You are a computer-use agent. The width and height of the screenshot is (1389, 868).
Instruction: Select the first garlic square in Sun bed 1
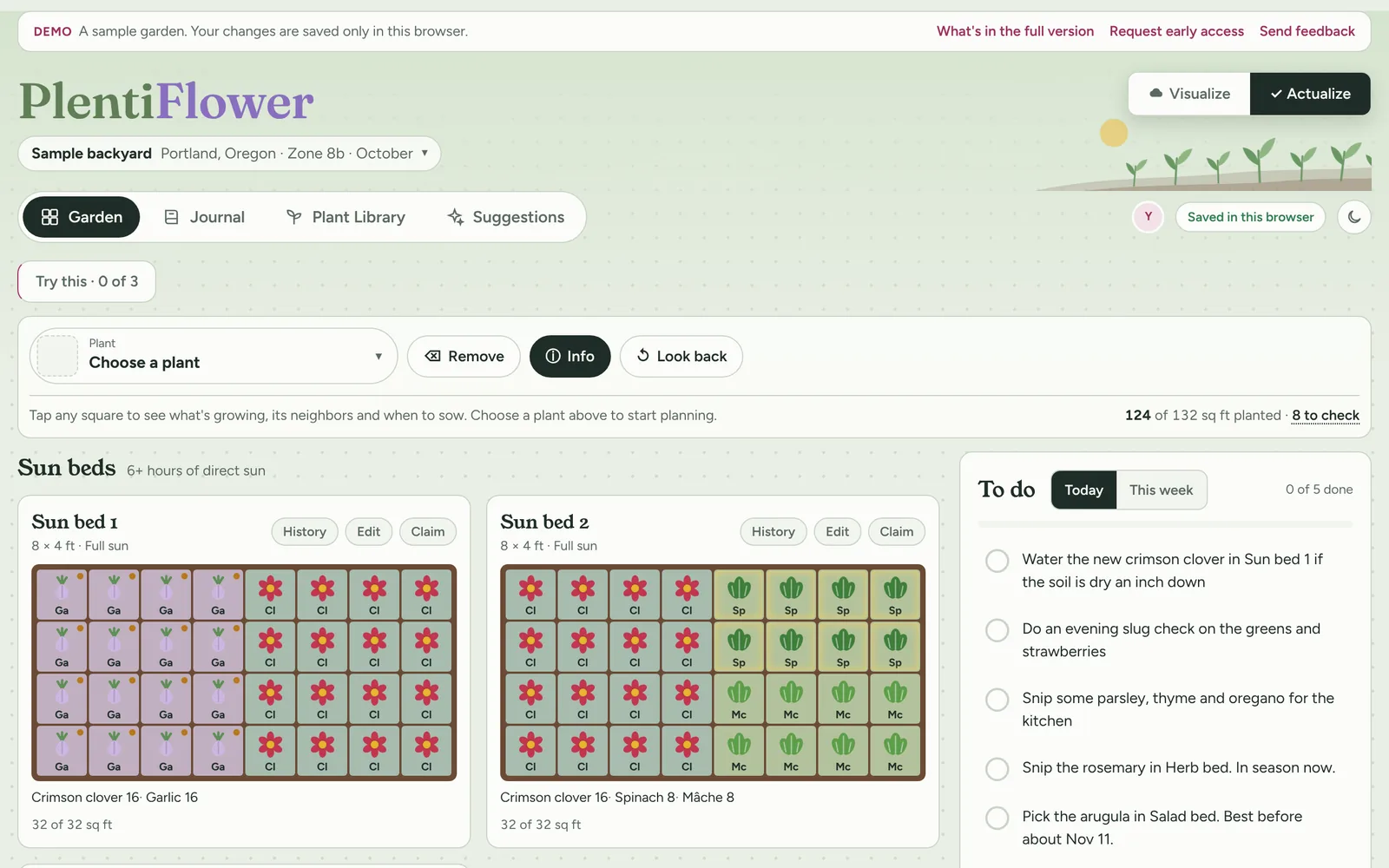tap(62, 595)
